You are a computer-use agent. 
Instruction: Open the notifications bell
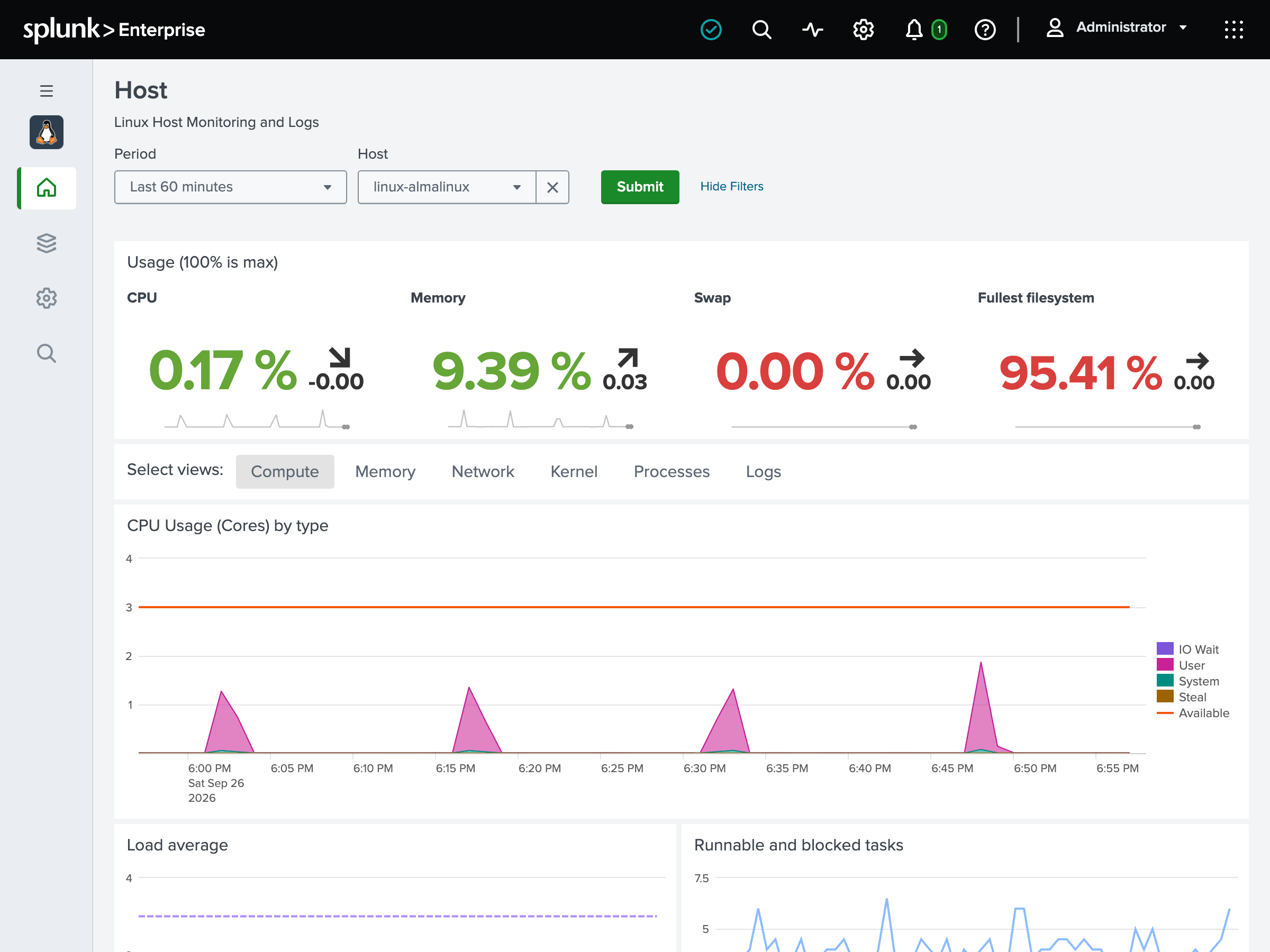[913, 29]
